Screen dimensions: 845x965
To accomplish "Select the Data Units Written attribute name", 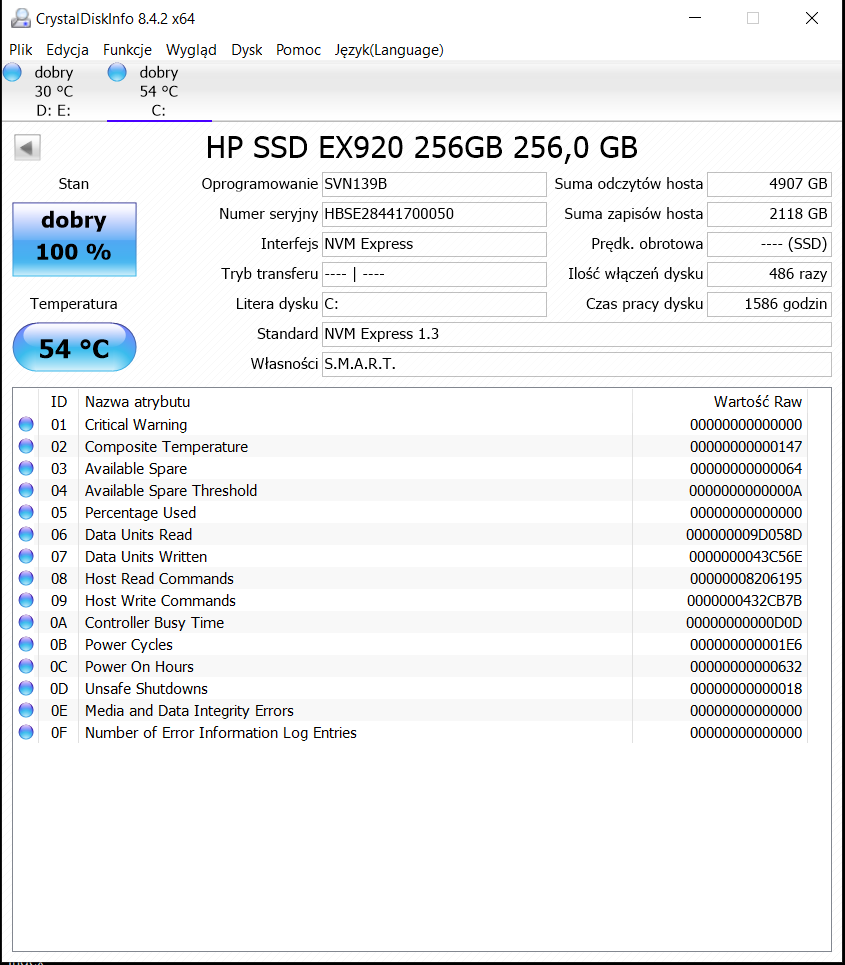I will pos(146,557).
